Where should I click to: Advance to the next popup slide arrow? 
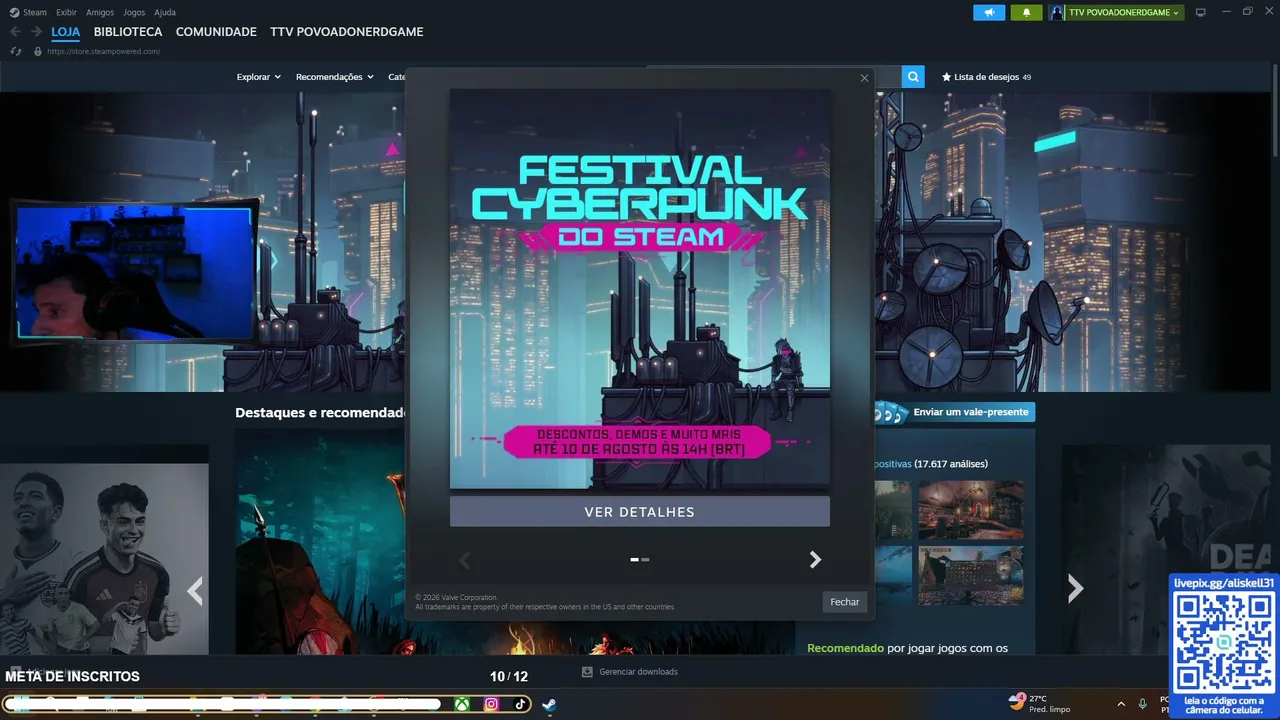pos(815,560)
